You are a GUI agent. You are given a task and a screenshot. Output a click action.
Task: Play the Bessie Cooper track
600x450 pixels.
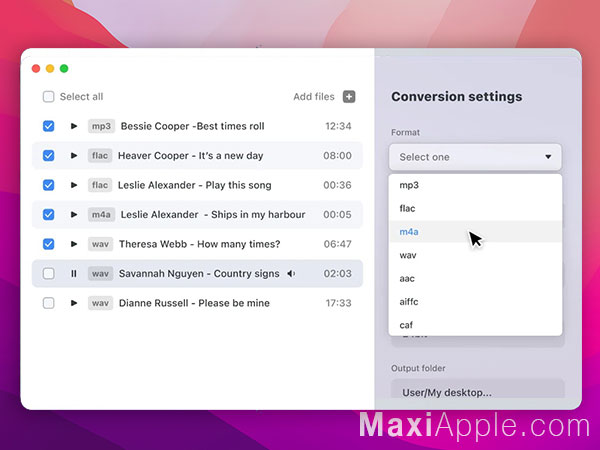click(x=74, y=126)
